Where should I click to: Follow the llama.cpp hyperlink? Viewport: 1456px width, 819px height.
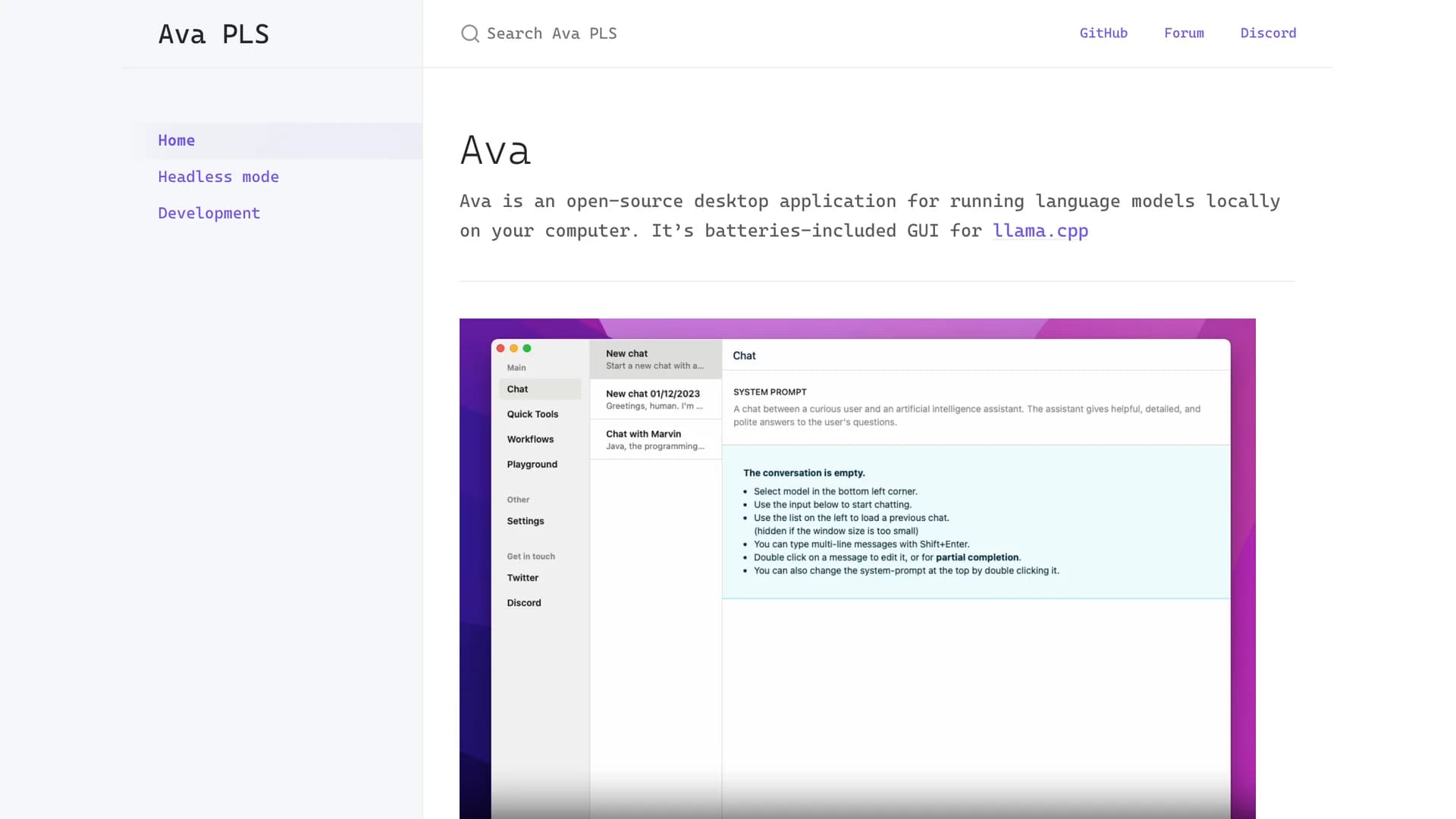click(x=1040, y=231)
